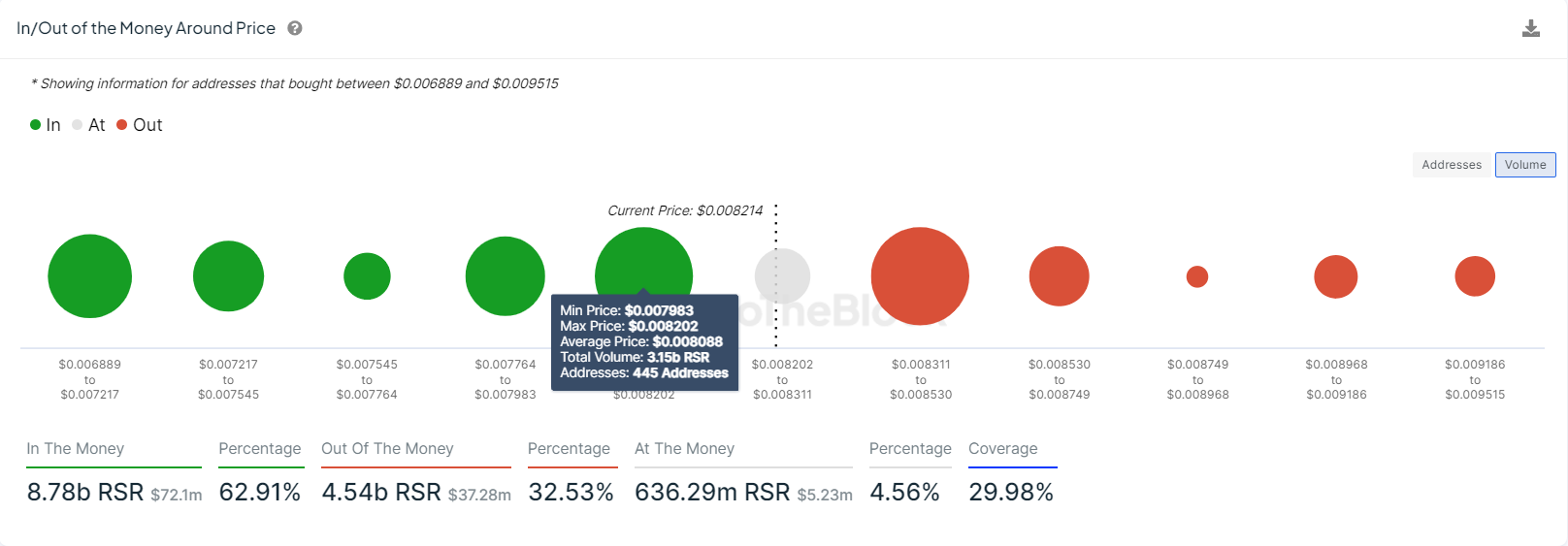Click the In The Money heading
This screenshot has width=1568, height=546.
pos(76,449)
